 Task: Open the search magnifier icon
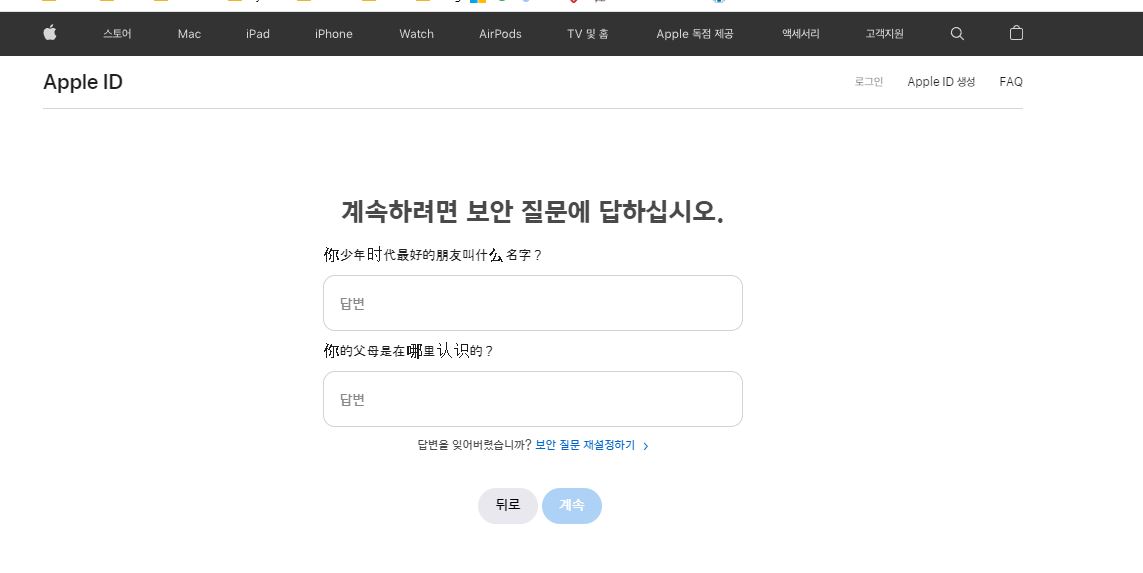957,34
